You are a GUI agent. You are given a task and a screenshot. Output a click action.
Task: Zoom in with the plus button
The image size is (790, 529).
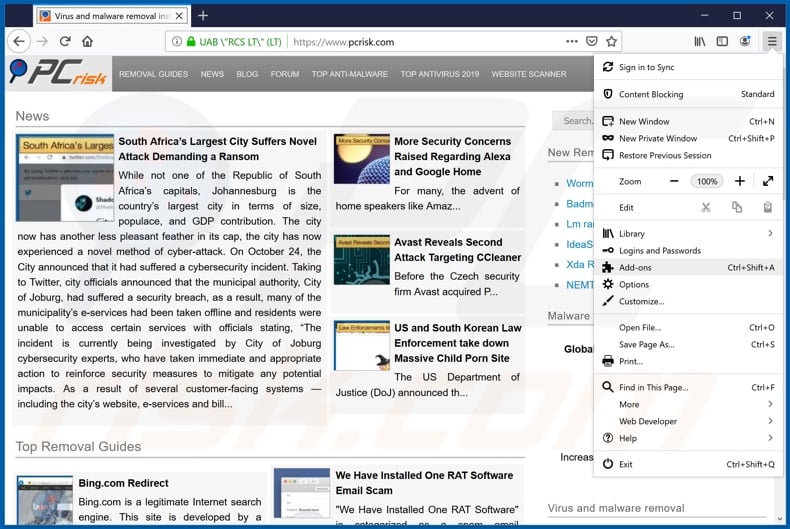pos(740,181)
